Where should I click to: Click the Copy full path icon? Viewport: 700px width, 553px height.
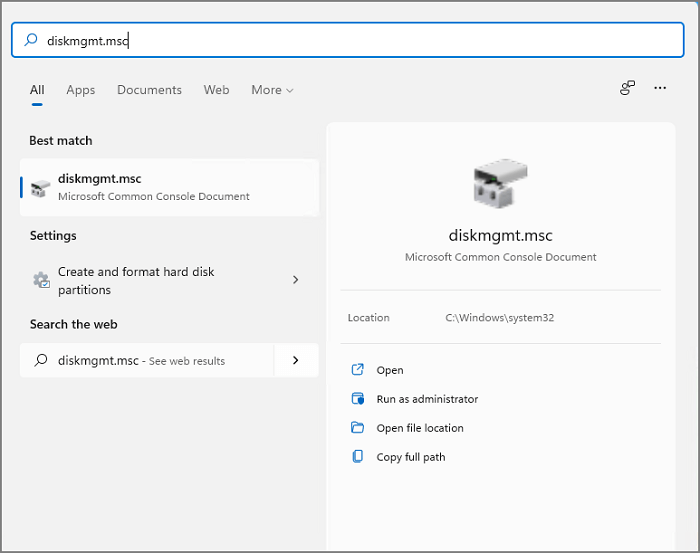point(358,457)
